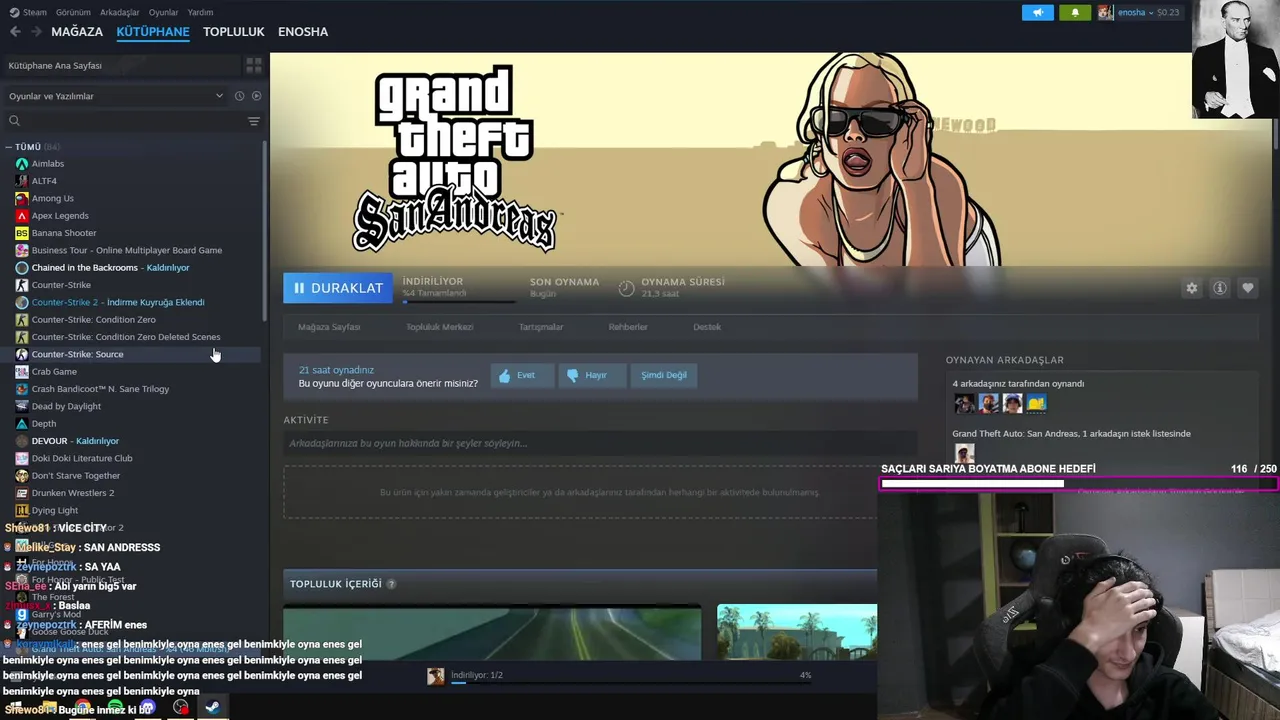The image size is (1280, 720).
Task: Open Tartışmalar link
Action: click(541, 327)
